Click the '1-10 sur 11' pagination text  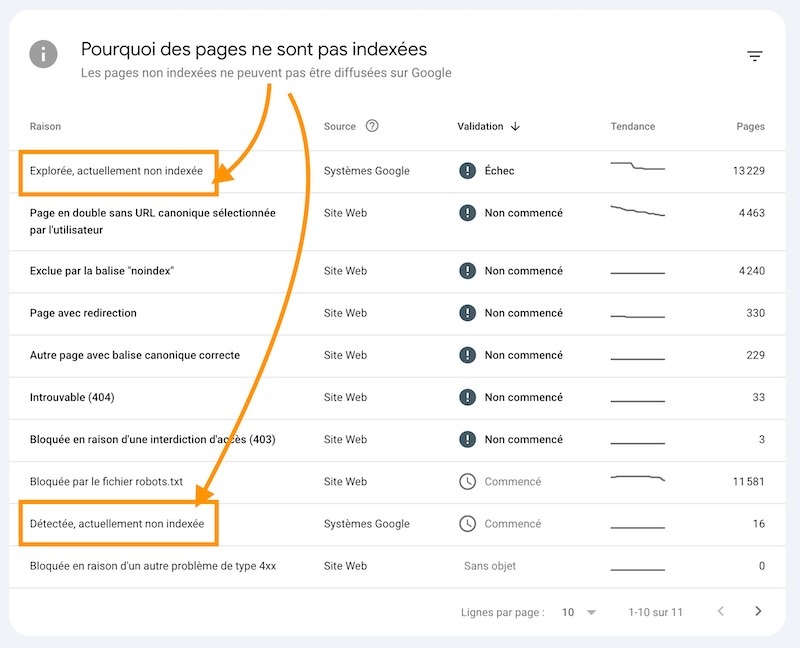655,612
